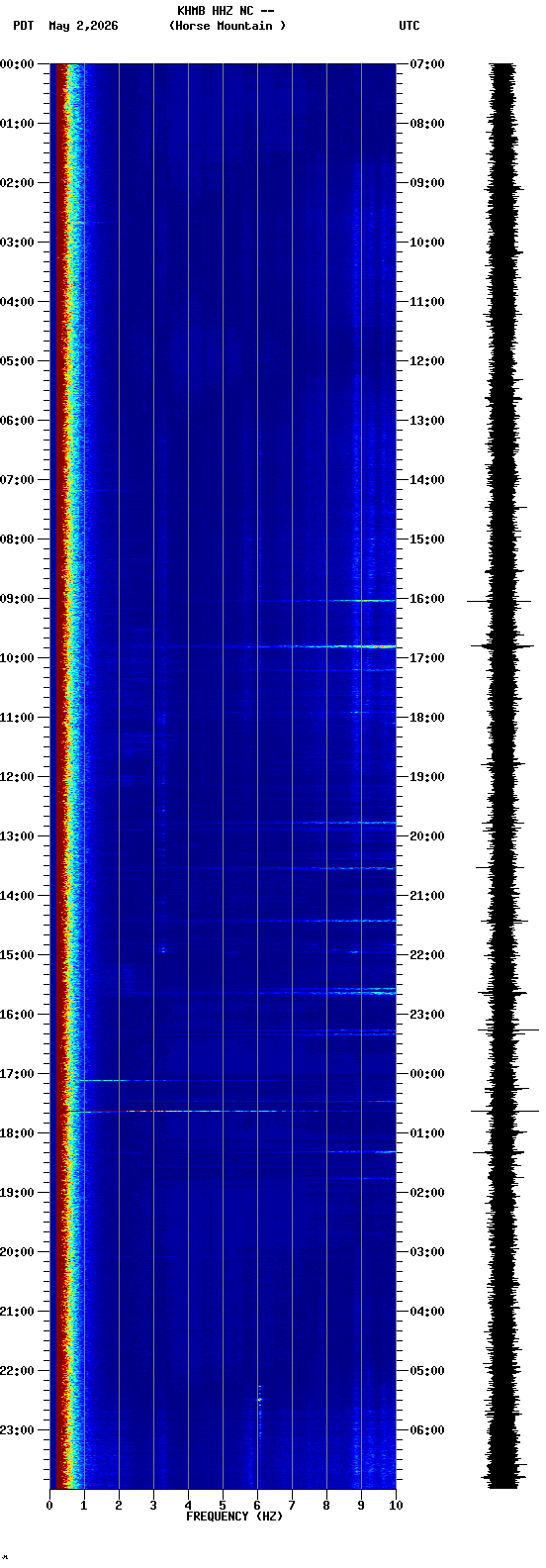546x1568 pixels.
Task: Click the 05:00 PDT time label
Action: (x=17, y=361)
